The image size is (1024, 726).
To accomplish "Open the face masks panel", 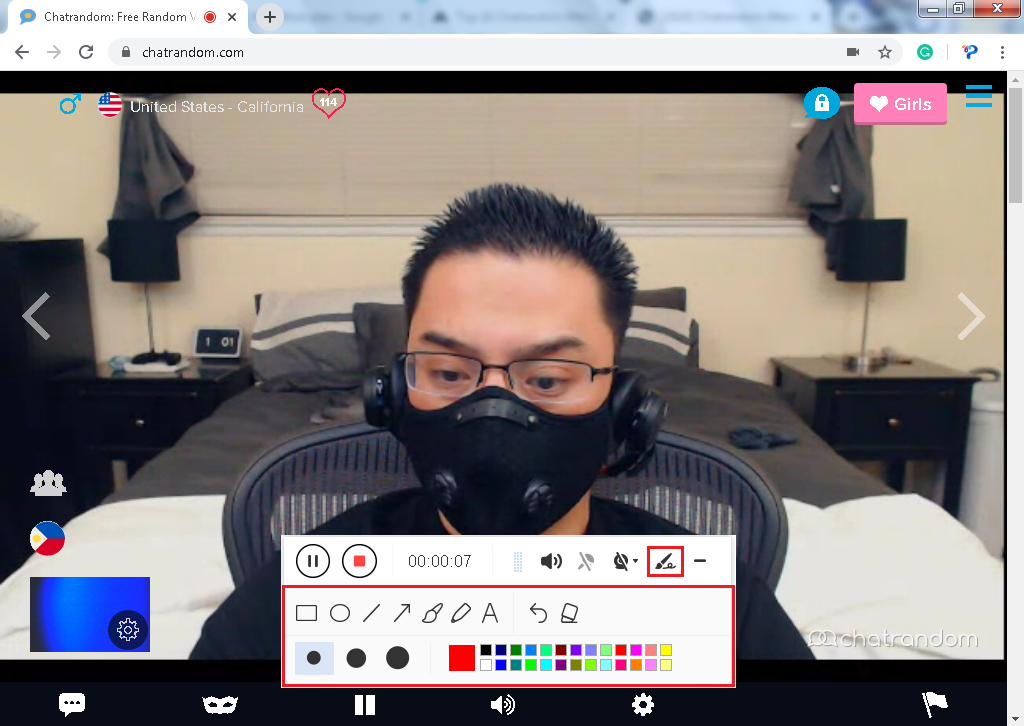I will 220,704.
